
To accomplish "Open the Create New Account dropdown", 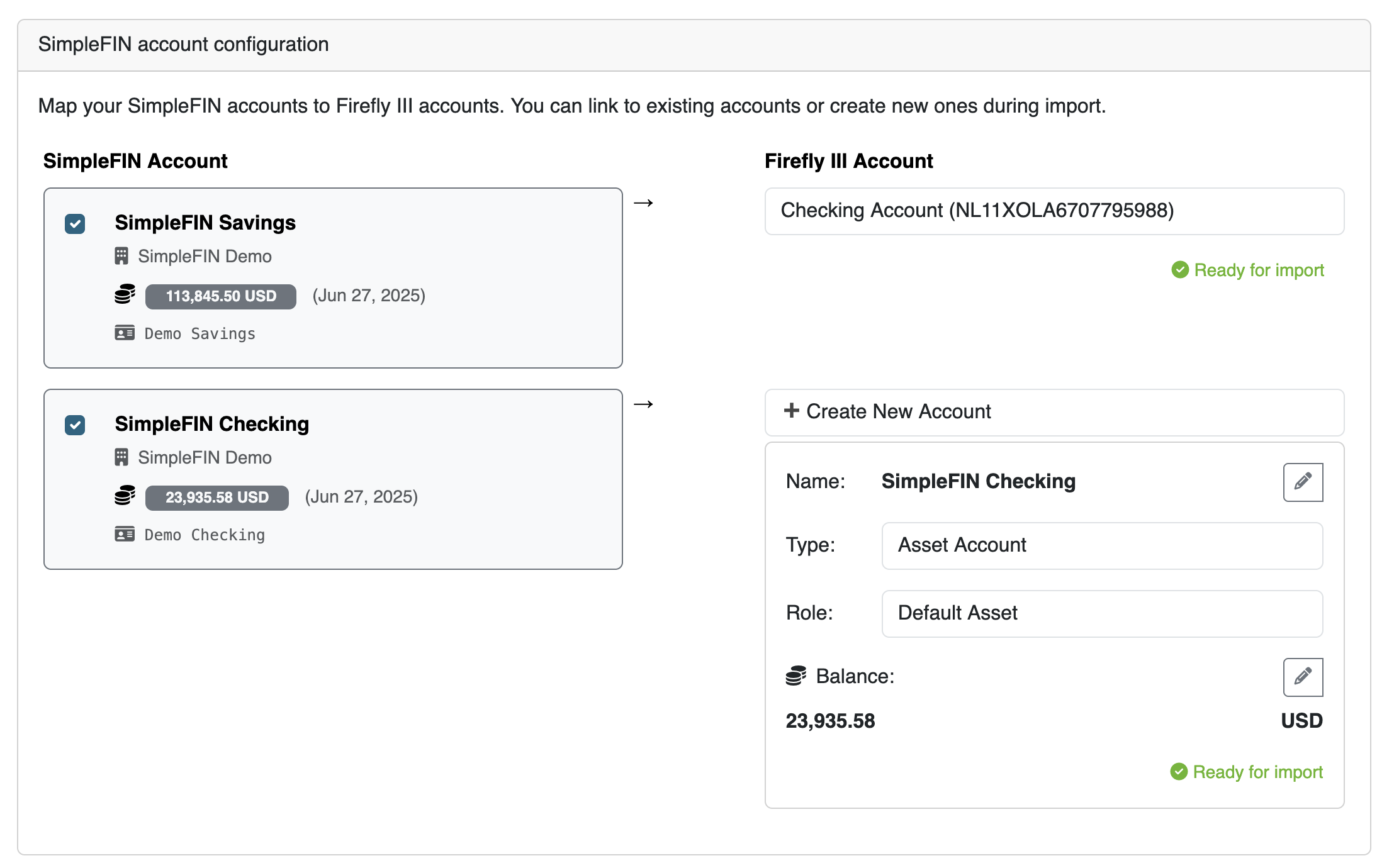I will click(1054, 412).
